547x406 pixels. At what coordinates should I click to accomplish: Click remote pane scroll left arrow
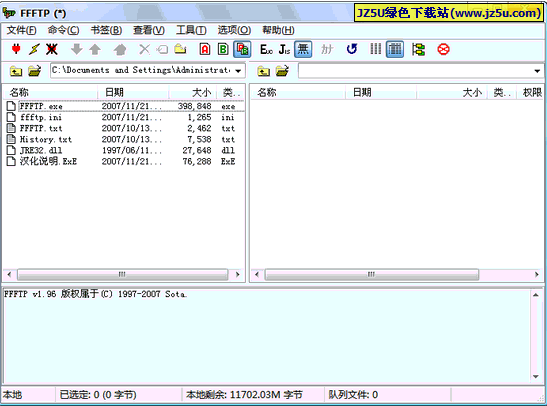[257, 275]
